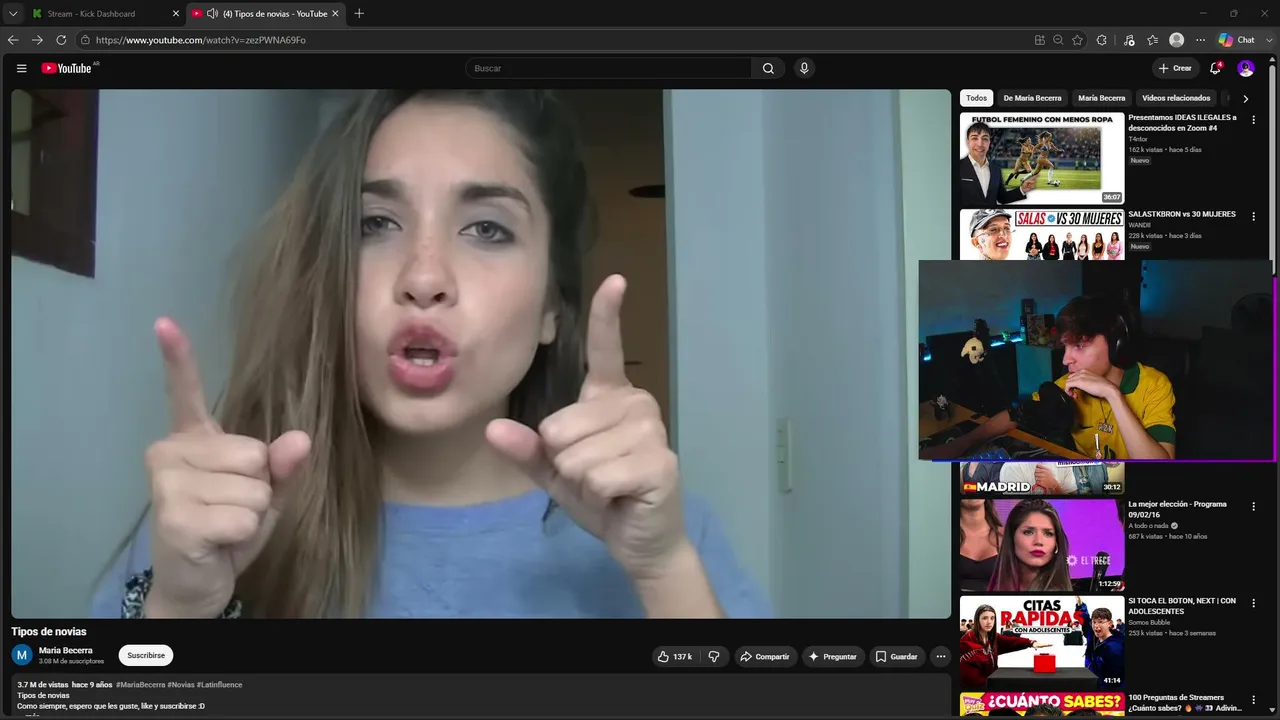1280x720 pixels.
Task: Open the browser profile icon
Action: point(1177,40)
